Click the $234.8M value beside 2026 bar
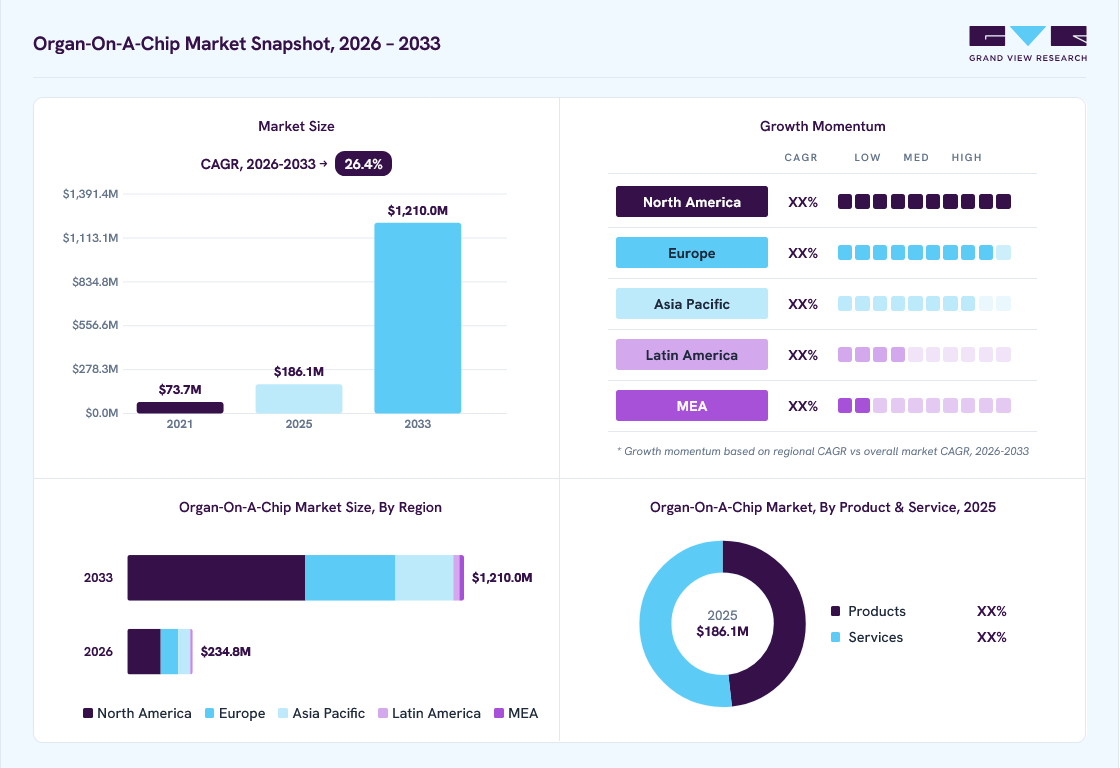Image resolution: width=1120 pixels, height=768 pixels. (x=226, y=652)
